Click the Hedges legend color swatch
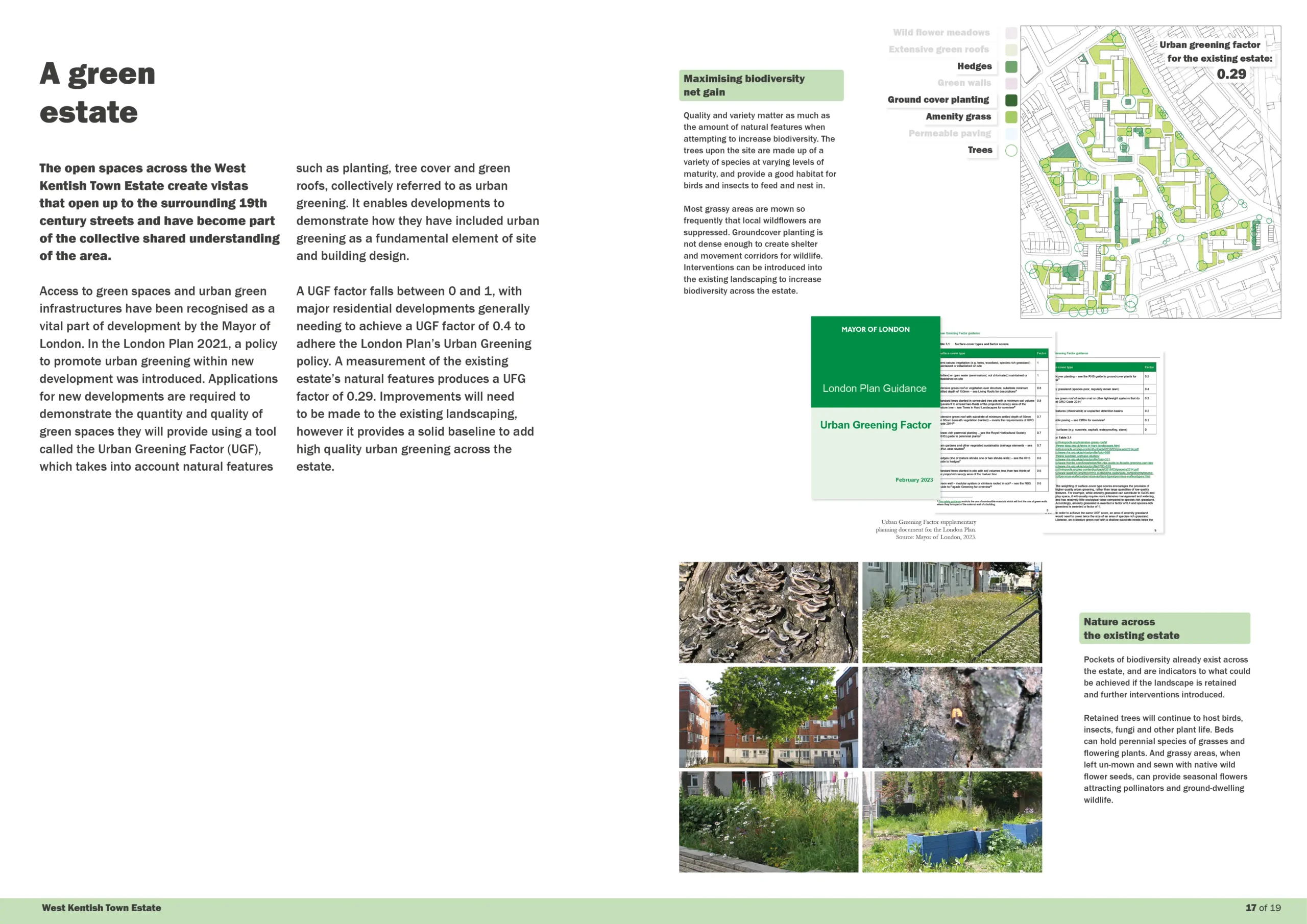Image resolution: width=1307 pixels, height=924 pixels. (x=1011, y=66)
